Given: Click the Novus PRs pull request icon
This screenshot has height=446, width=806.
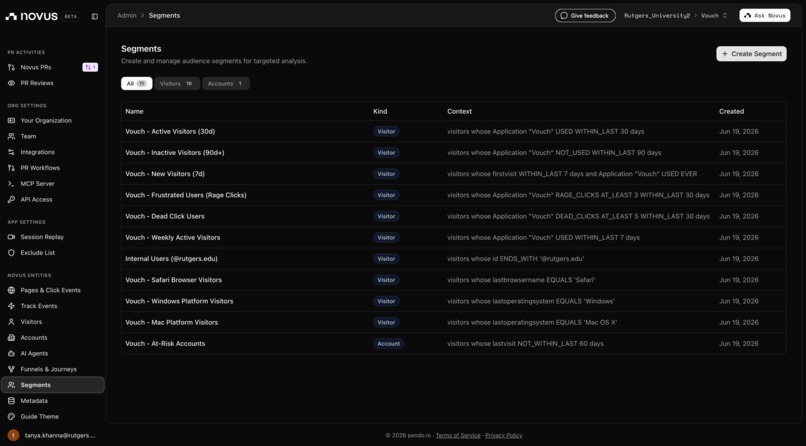Looking at the screenshot, I should (11, 67).
